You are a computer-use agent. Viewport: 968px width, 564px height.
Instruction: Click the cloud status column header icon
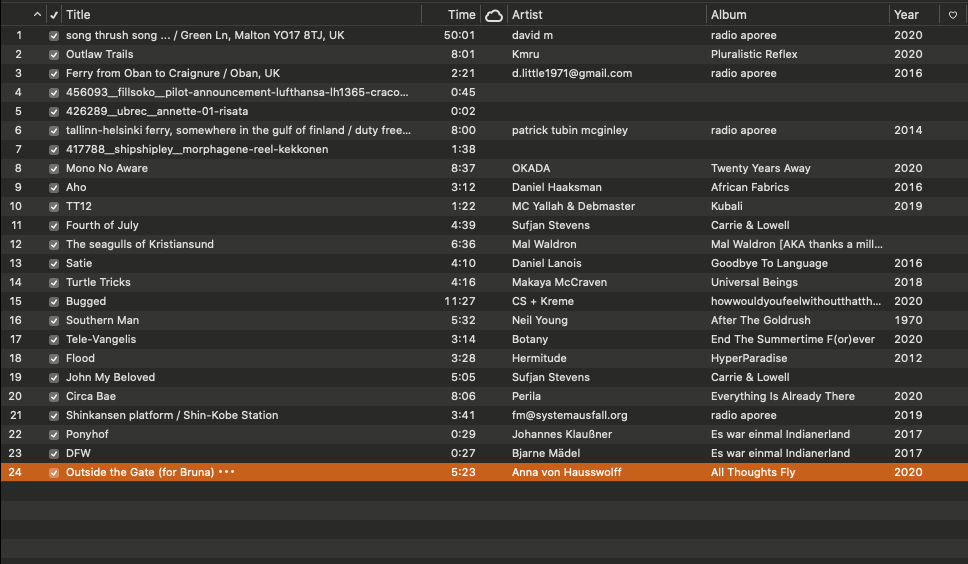[x=493, y=15]
